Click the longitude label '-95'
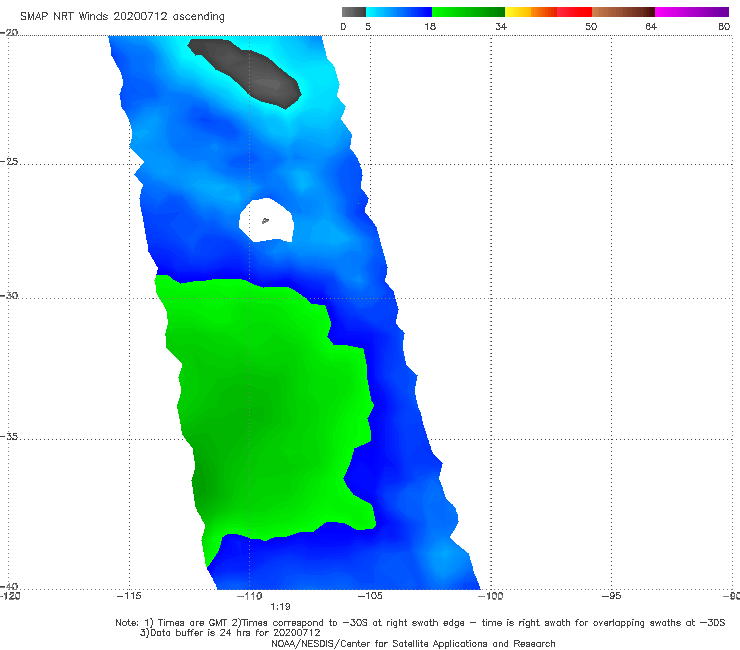This screenshot has width=740, height=650. coord(611,596)
